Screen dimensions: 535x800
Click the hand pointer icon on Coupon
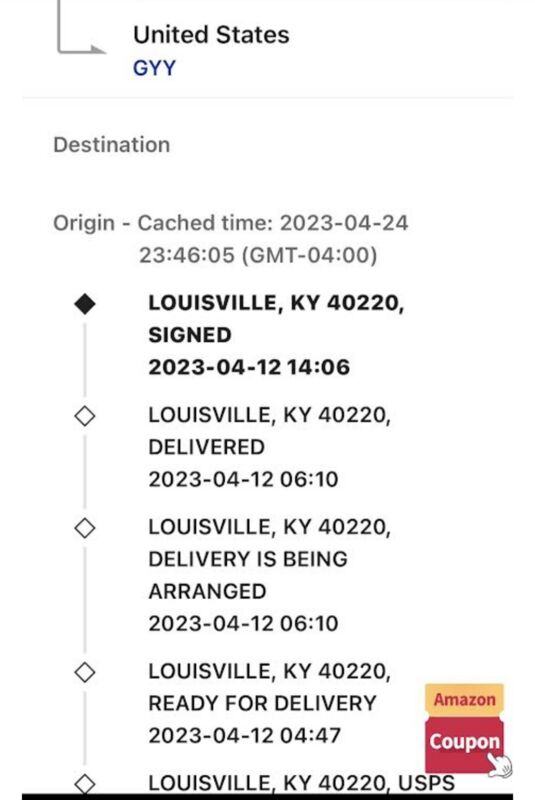(499, 765)
